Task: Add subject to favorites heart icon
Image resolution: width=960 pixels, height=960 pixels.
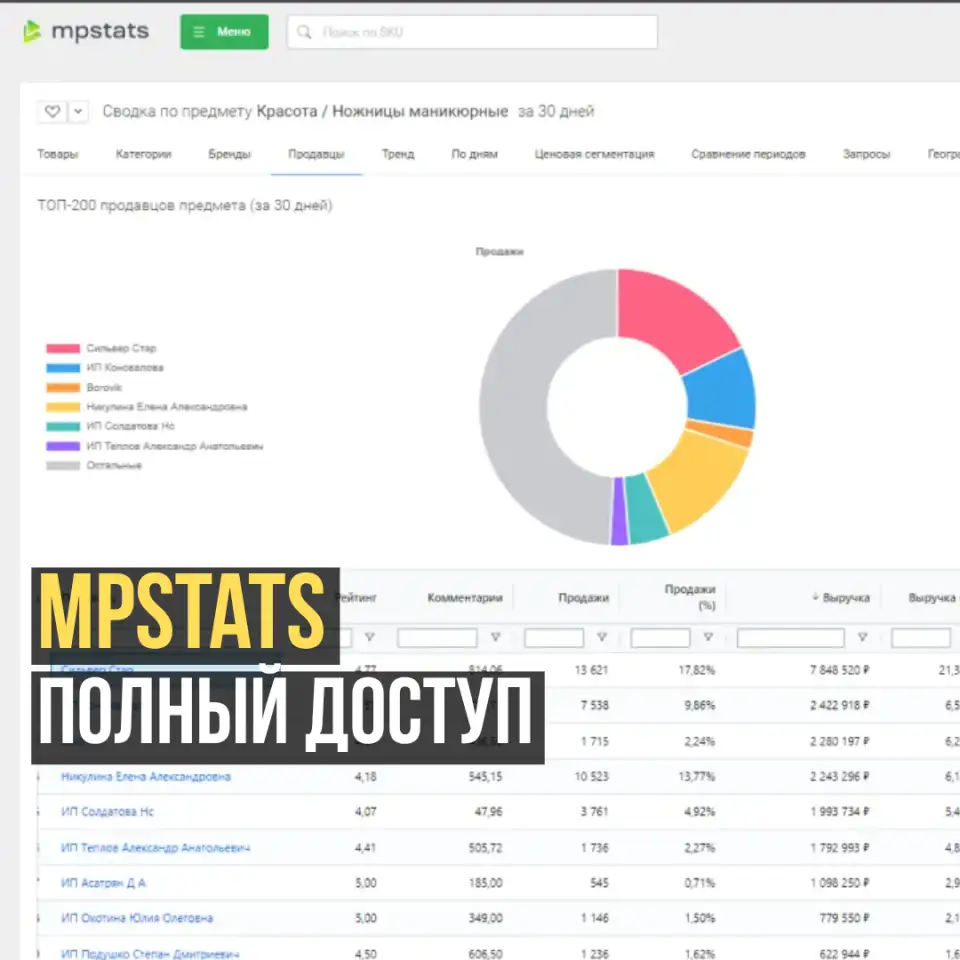Action: pos(53,111)
